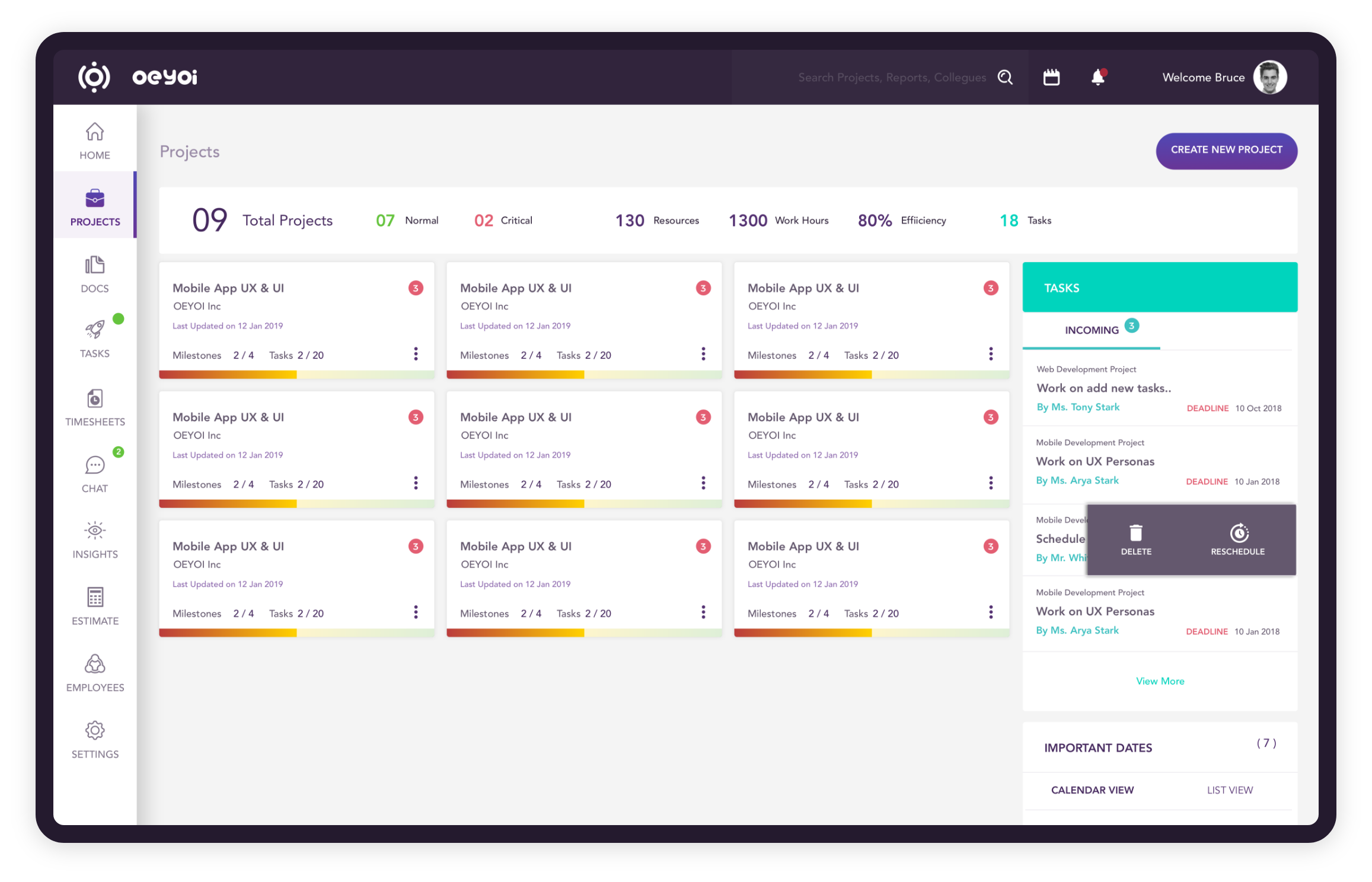
Task: Open Docs from the sidebar
Action: tap(95, 265)
